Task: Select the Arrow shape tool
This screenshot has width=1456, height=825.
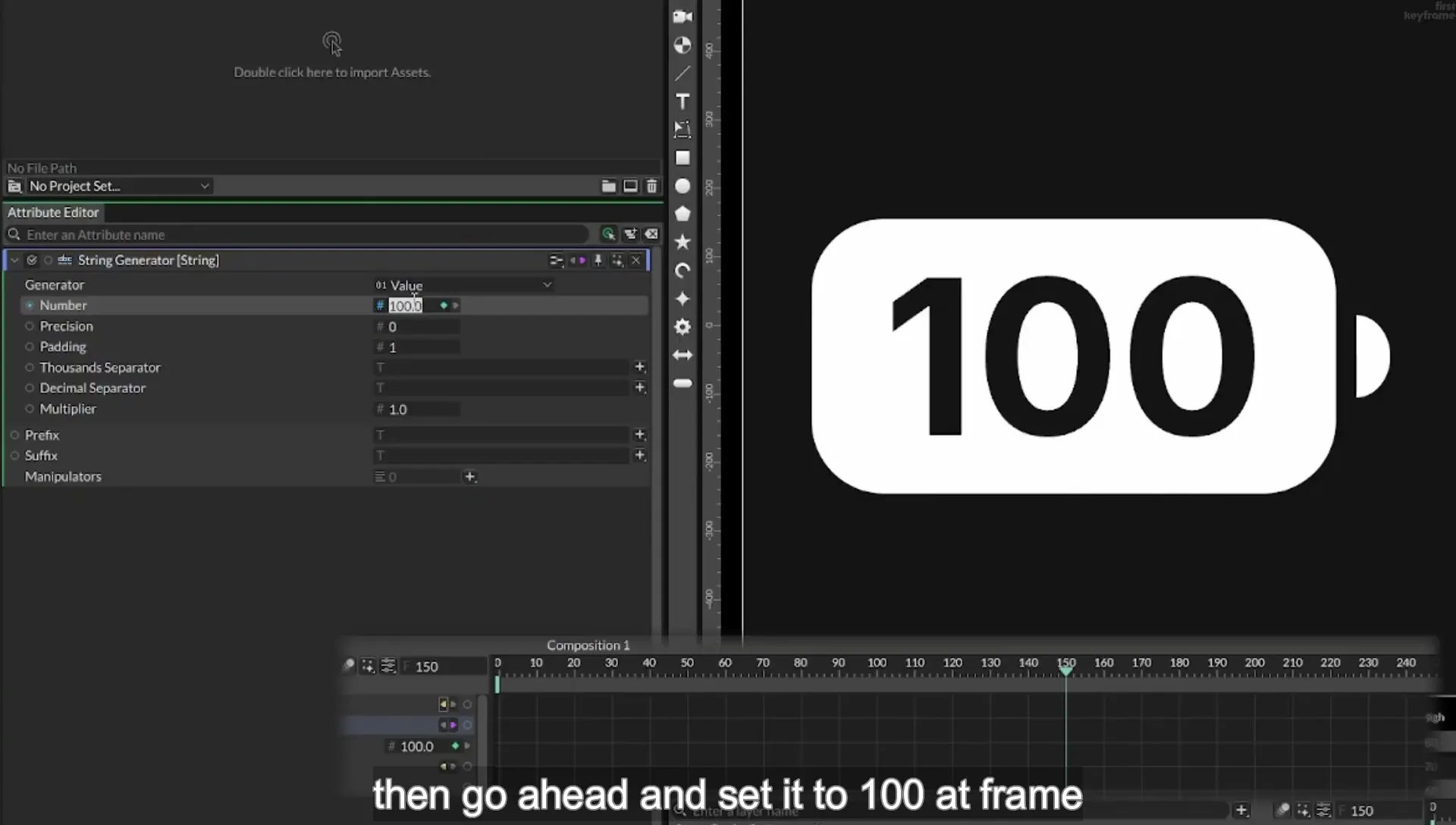Action: [682, 355]
